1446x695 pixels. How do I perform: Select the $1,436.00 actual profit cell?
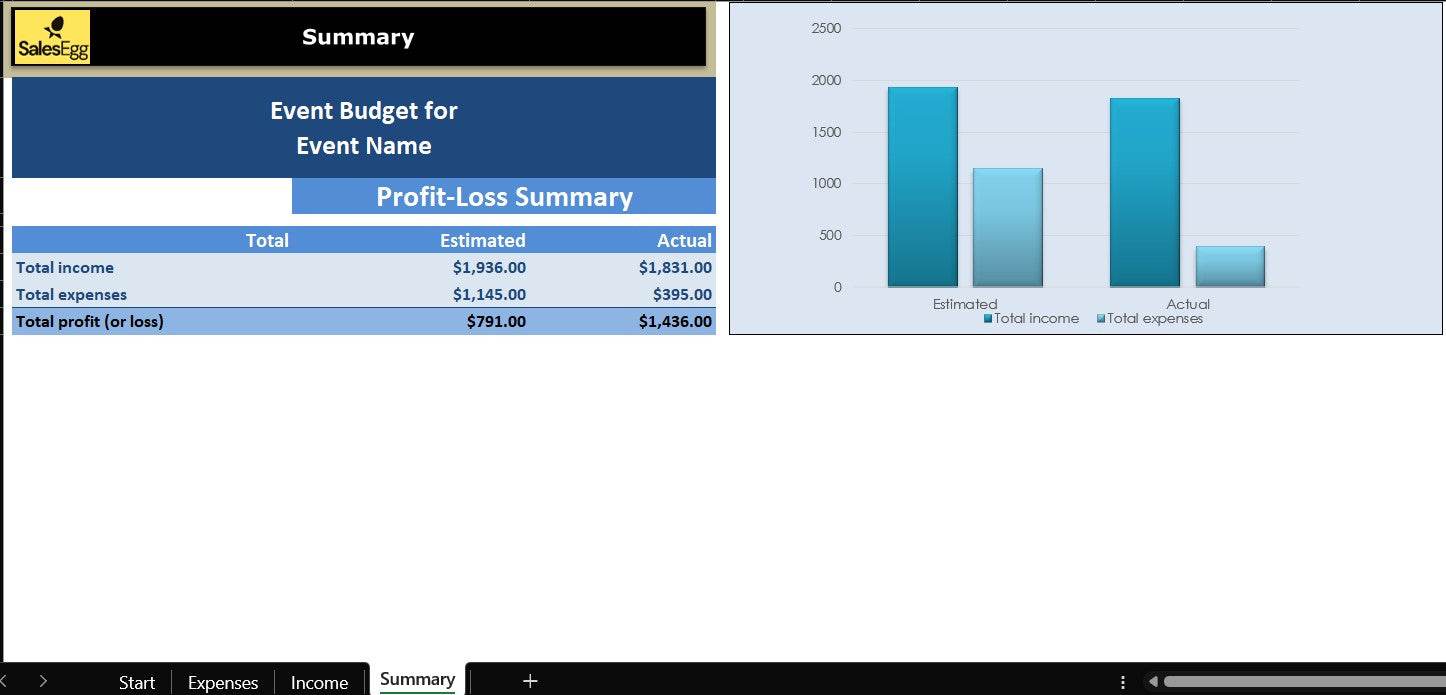point(675,321)
